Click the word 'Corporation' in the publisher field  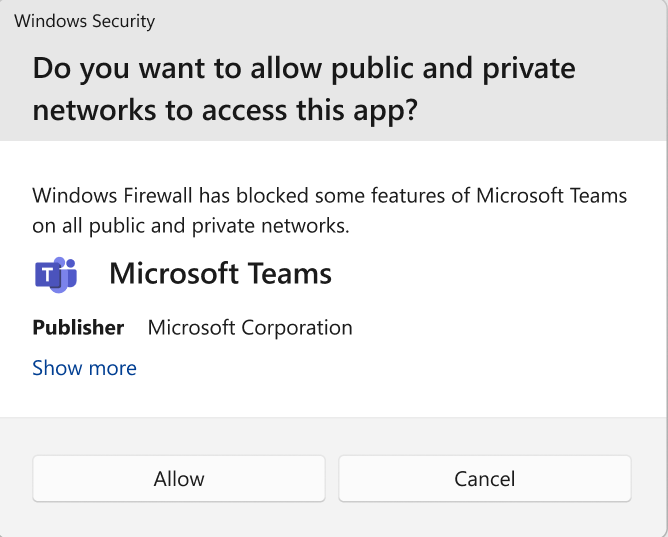point(297,328)
